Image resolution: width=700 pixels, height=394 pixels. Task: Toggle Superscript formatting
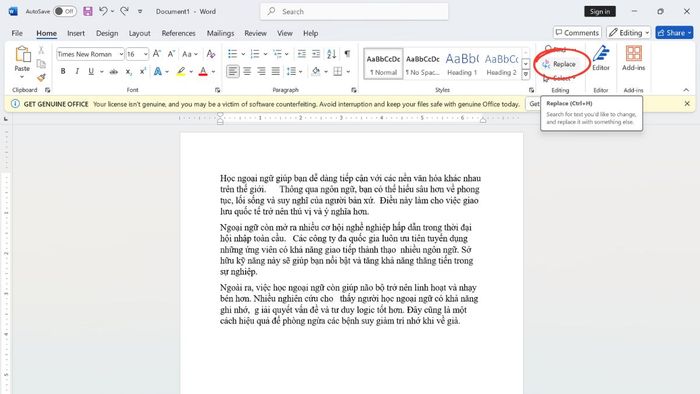pos(142,71)
